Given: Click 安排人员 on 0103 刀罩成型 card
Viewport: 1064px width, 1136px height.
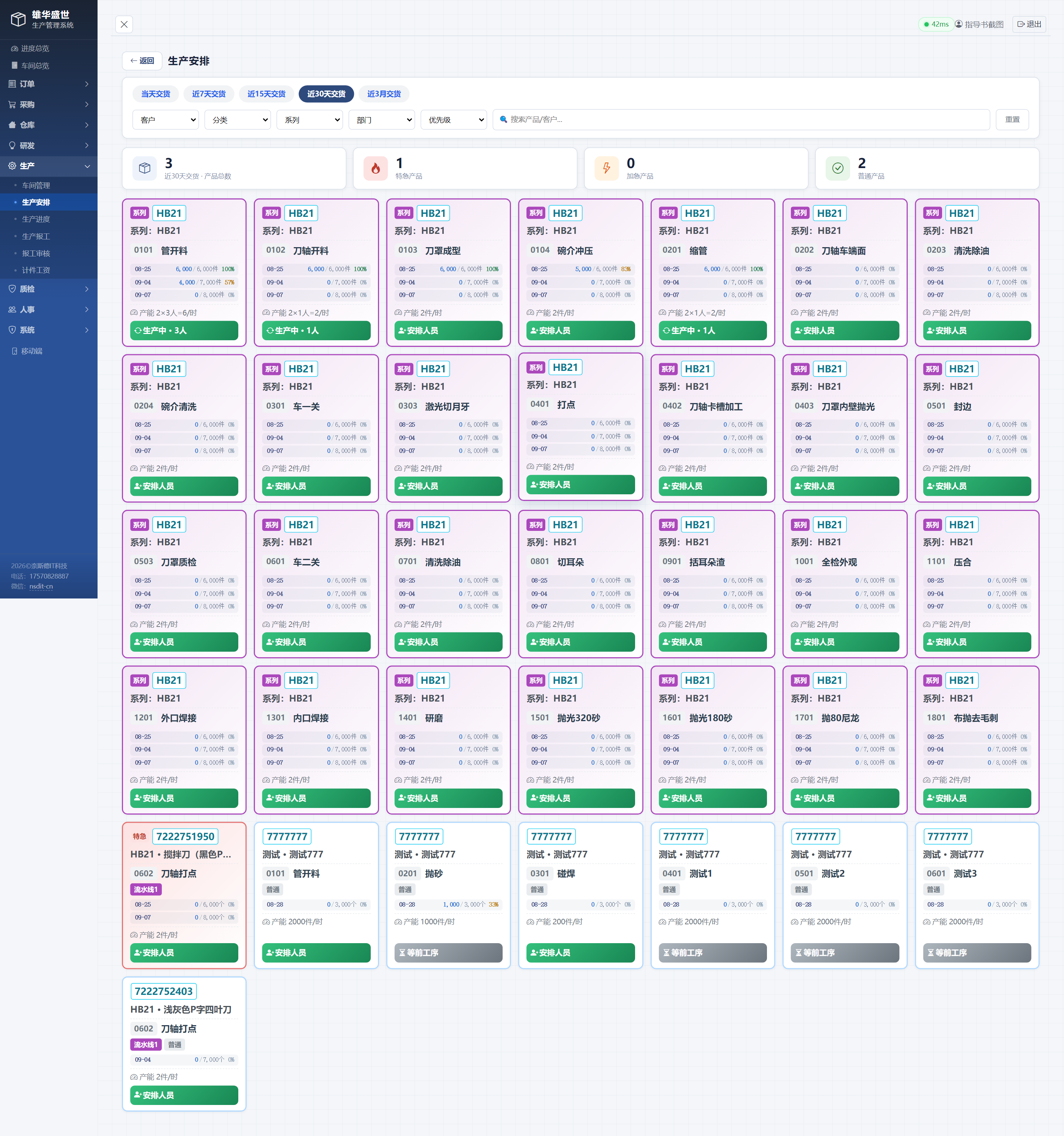Looking at the screenshot, I should [x=449, y=331].
